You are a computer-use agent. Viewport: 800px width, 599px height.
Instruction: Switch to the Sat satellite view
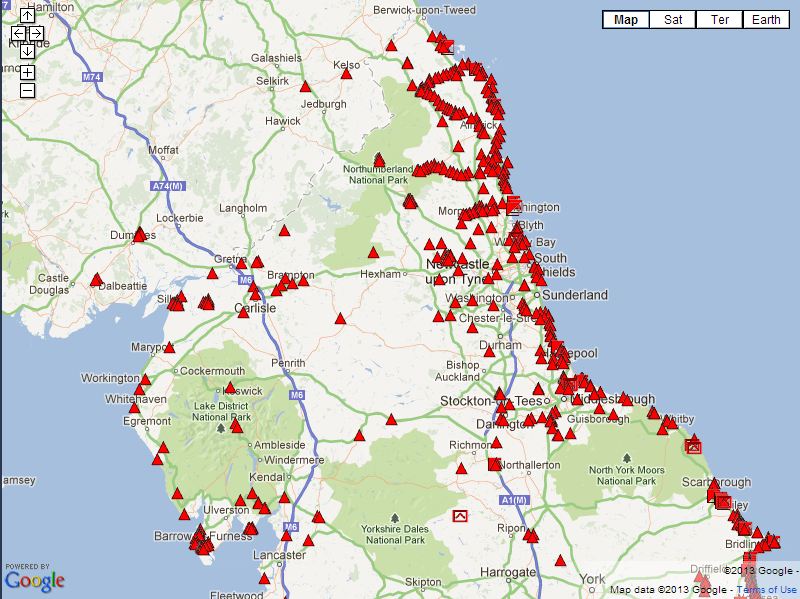point(672,20)
